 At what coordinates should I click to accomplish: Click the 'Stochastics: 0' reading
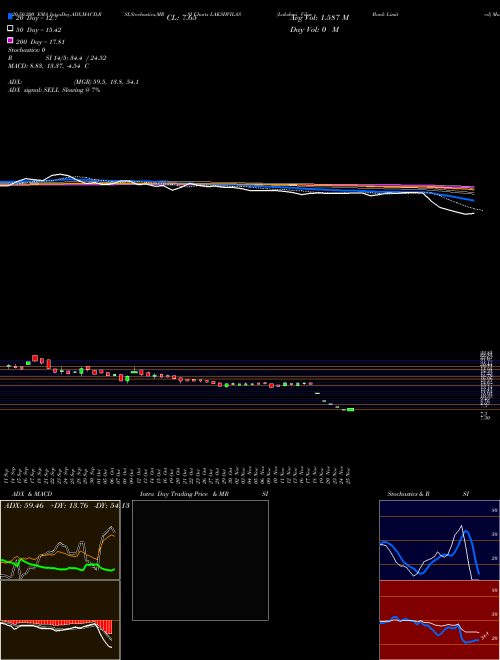(27, 50)
